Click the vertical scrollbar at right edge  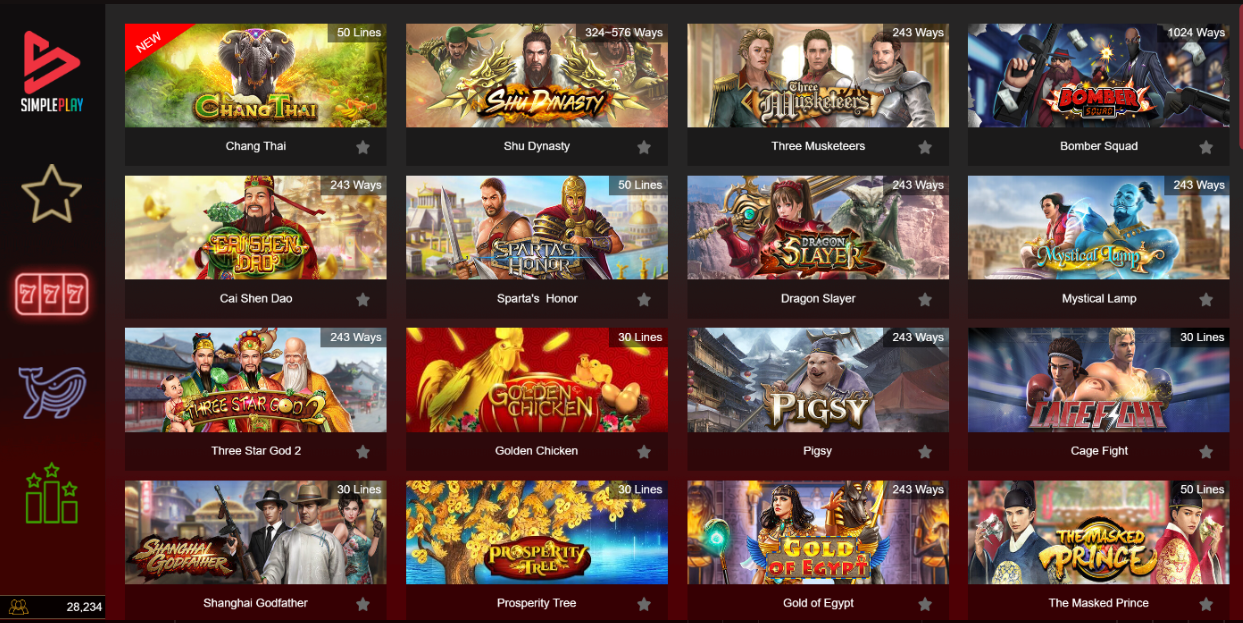point(1239,75)
